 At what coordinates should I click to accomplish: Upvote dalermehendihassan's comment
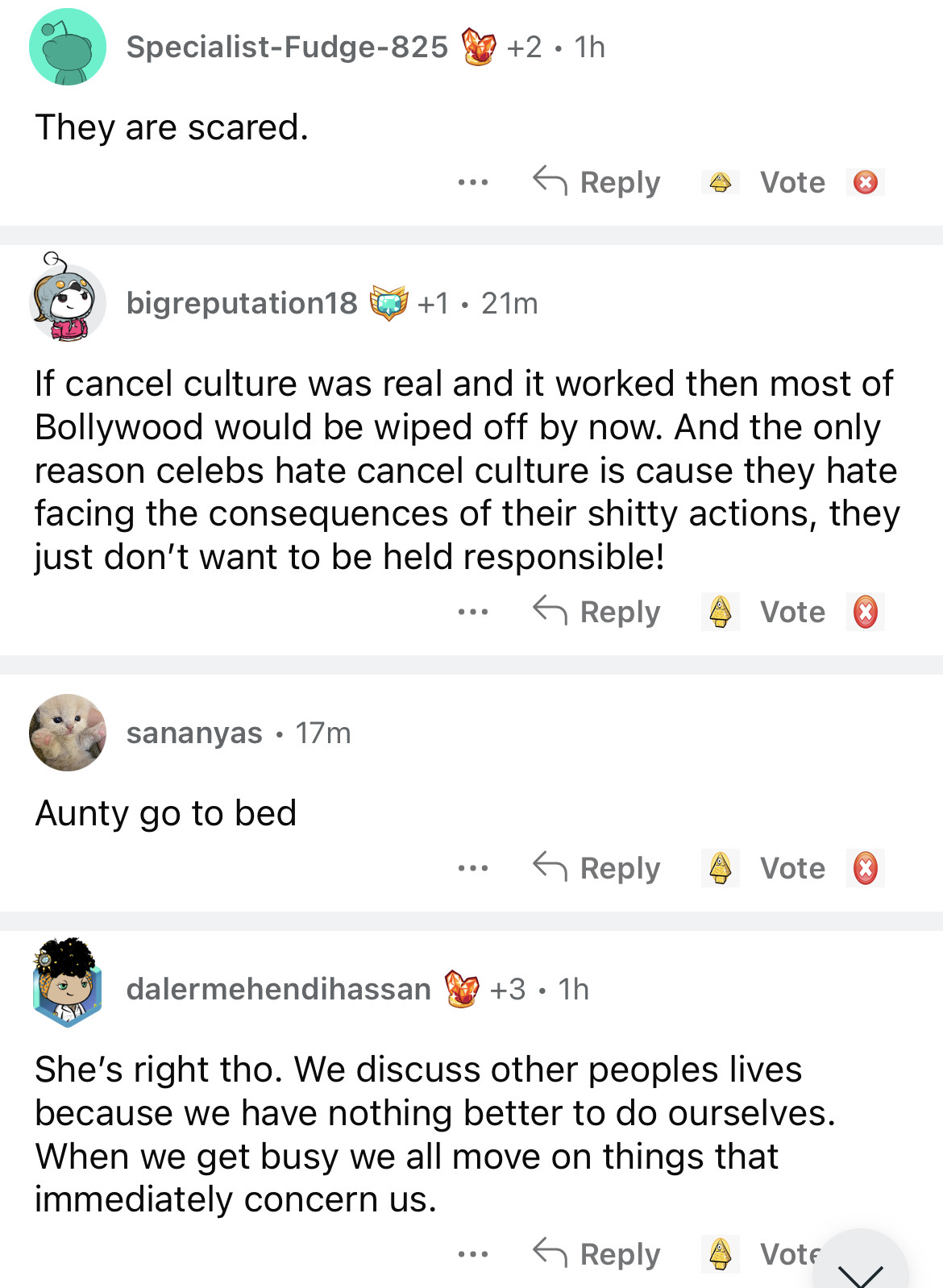pyautogui.click(x=721, y=1254)
